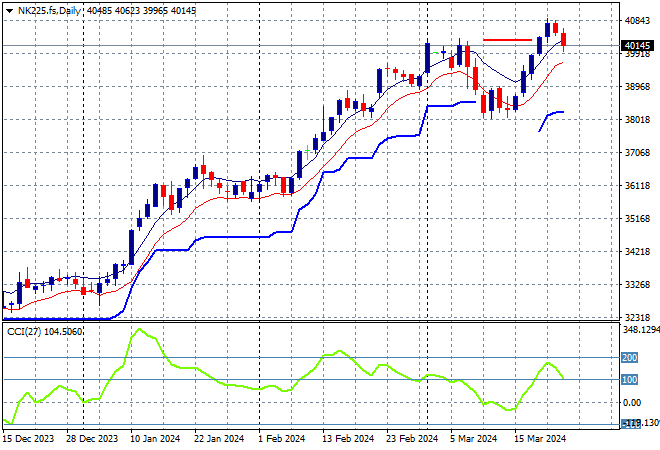
Task: Click the 38018 price axis label
Action: 637,120
